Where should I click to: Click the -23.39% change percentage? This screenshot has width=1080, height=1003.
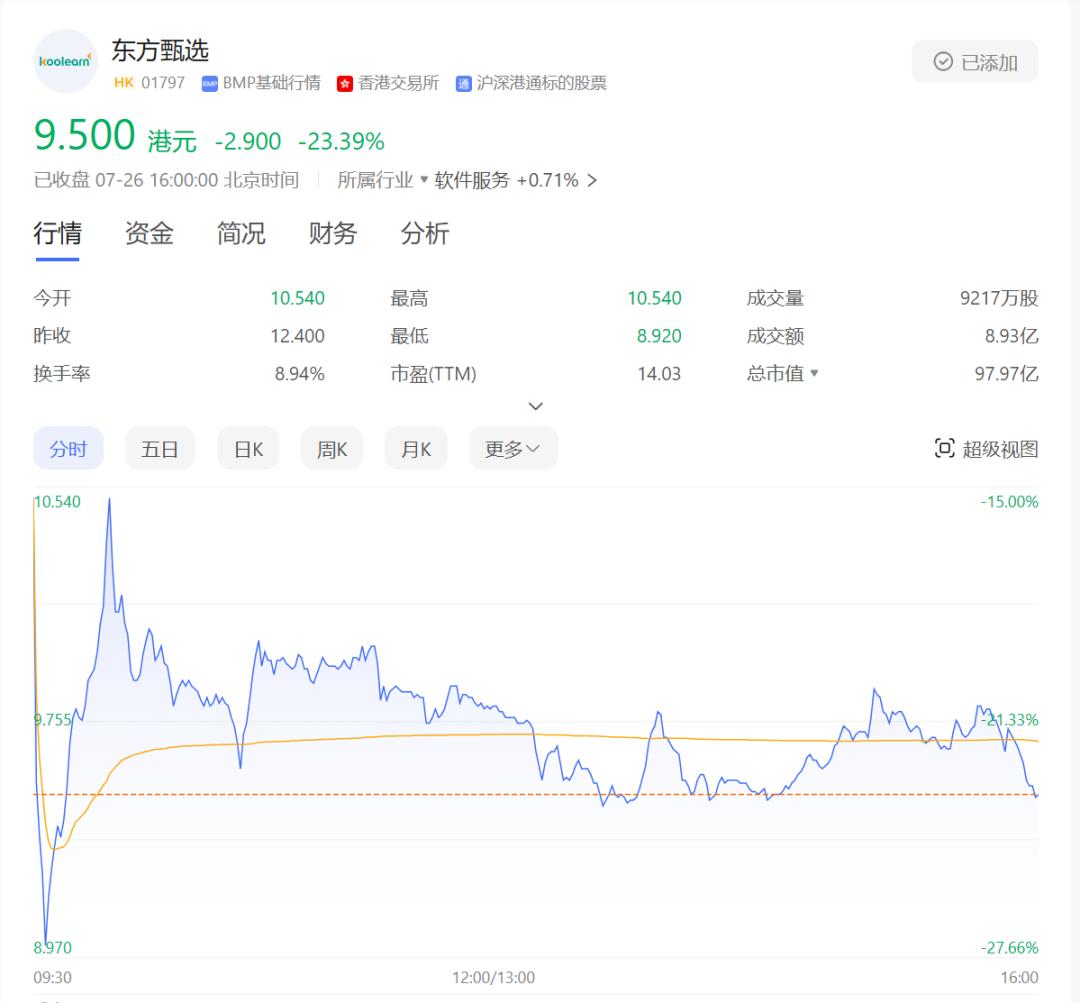tap(341, 142)
